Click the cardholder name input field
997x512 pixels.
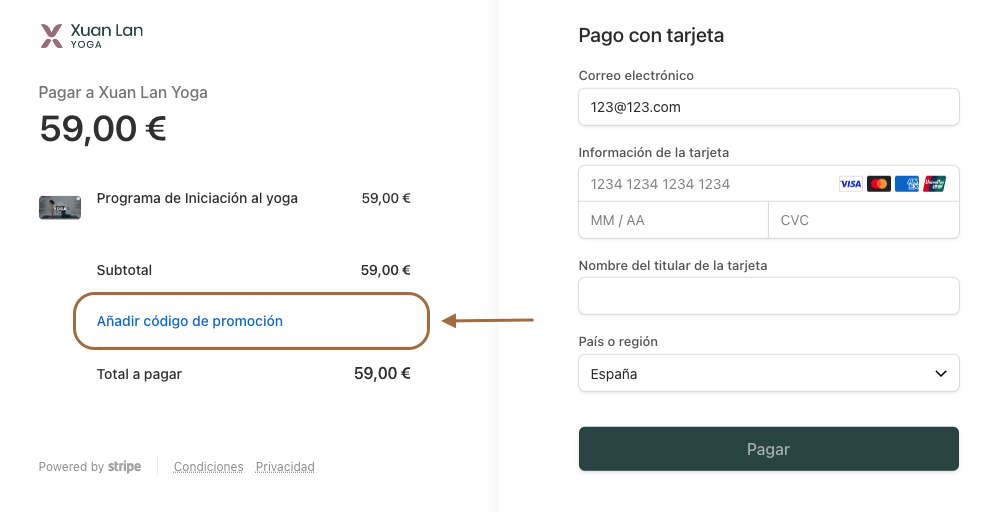coord(768,296)
